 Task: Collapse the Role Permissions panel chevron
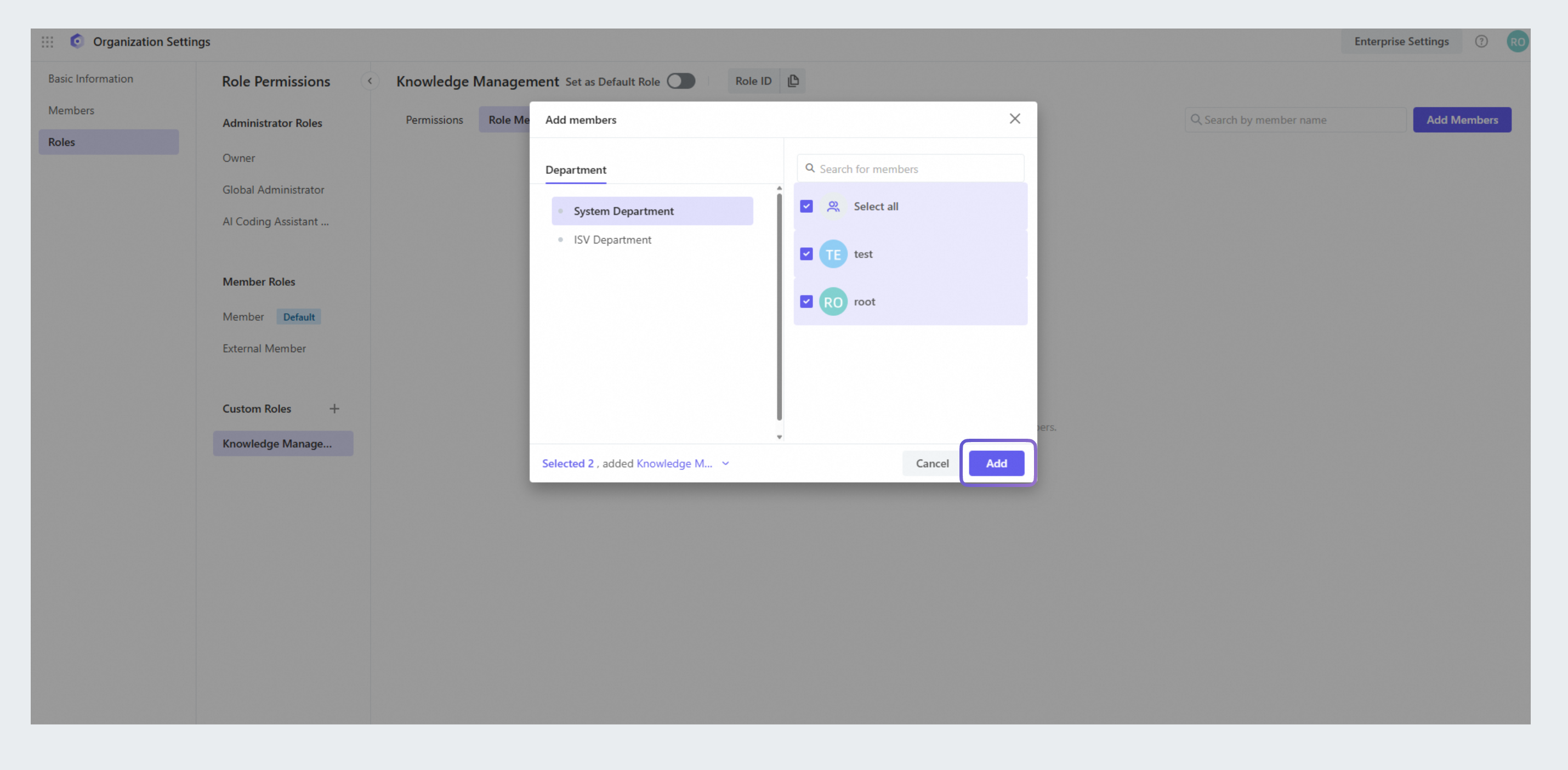coord(370,81)
